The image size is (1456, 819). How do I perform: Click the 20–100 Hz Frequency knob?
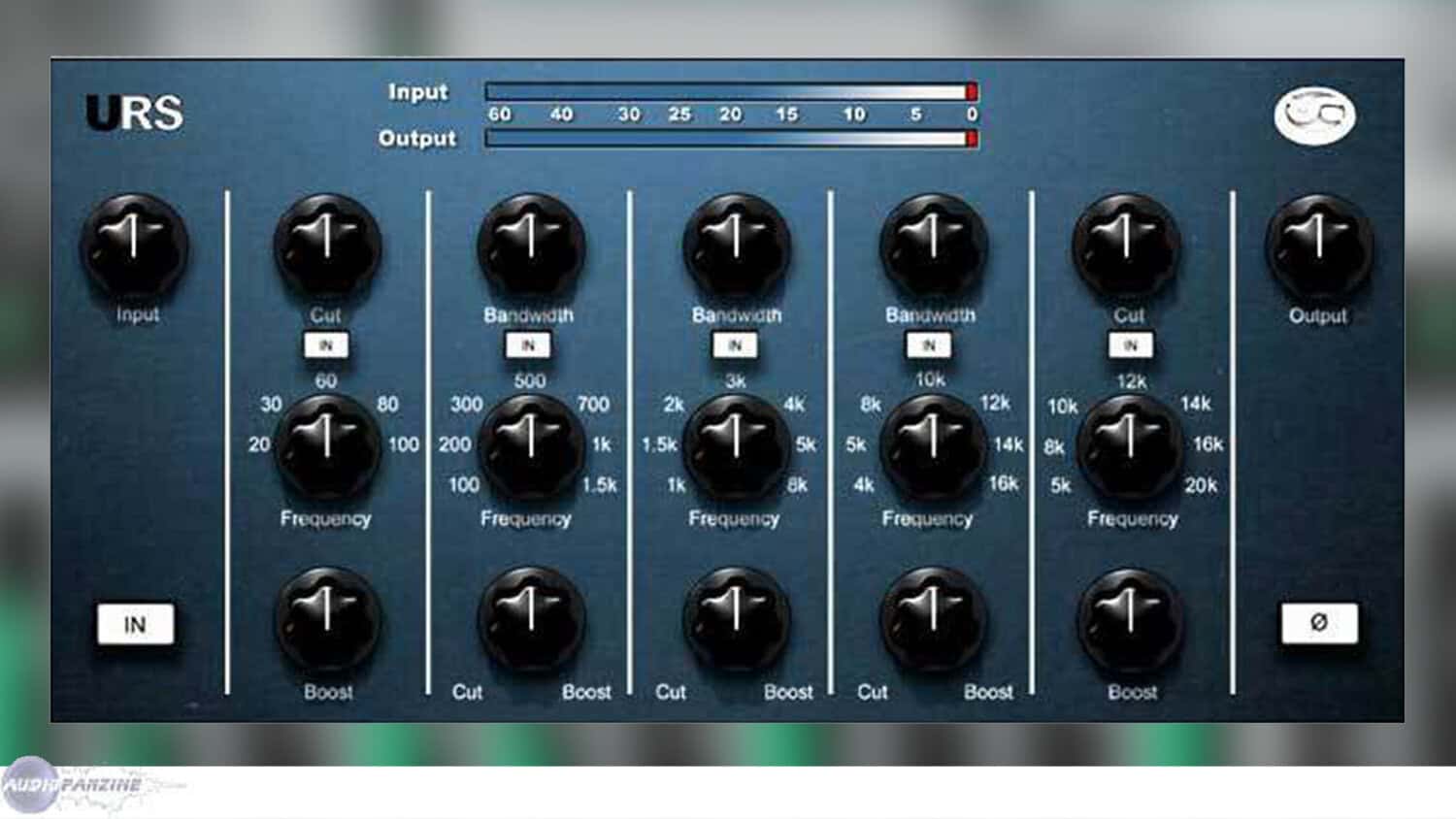tap(327, 446)
